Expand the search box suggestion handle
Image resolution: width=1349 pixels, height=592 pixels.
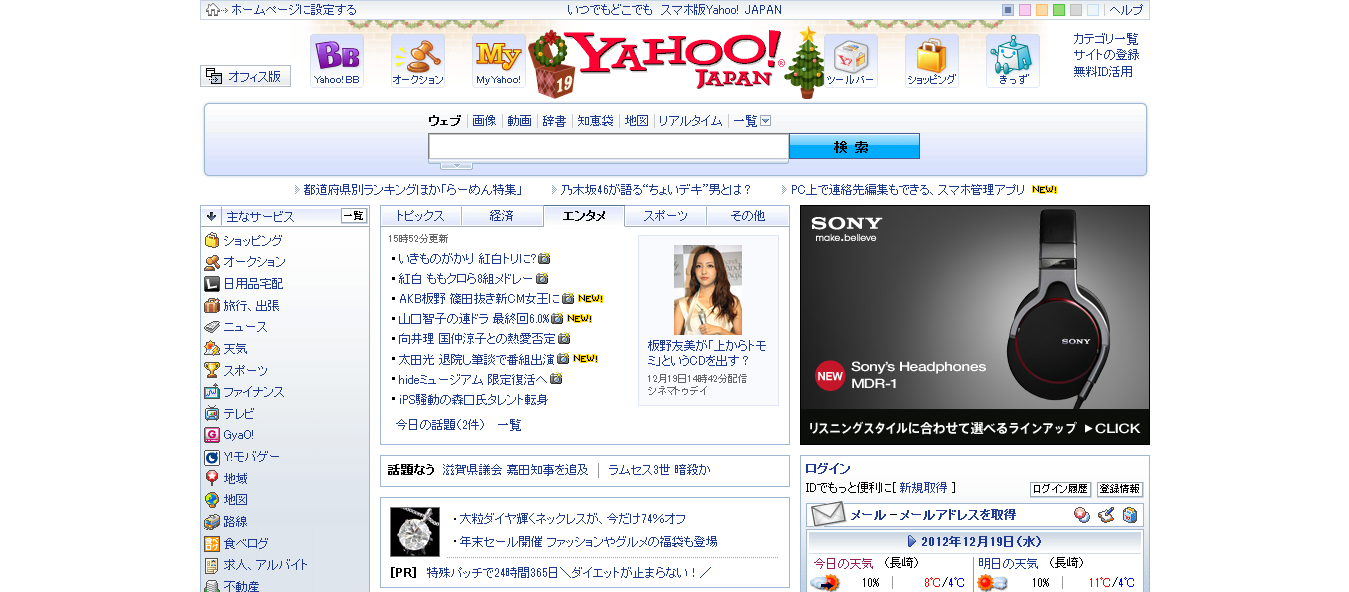point(456,165)
